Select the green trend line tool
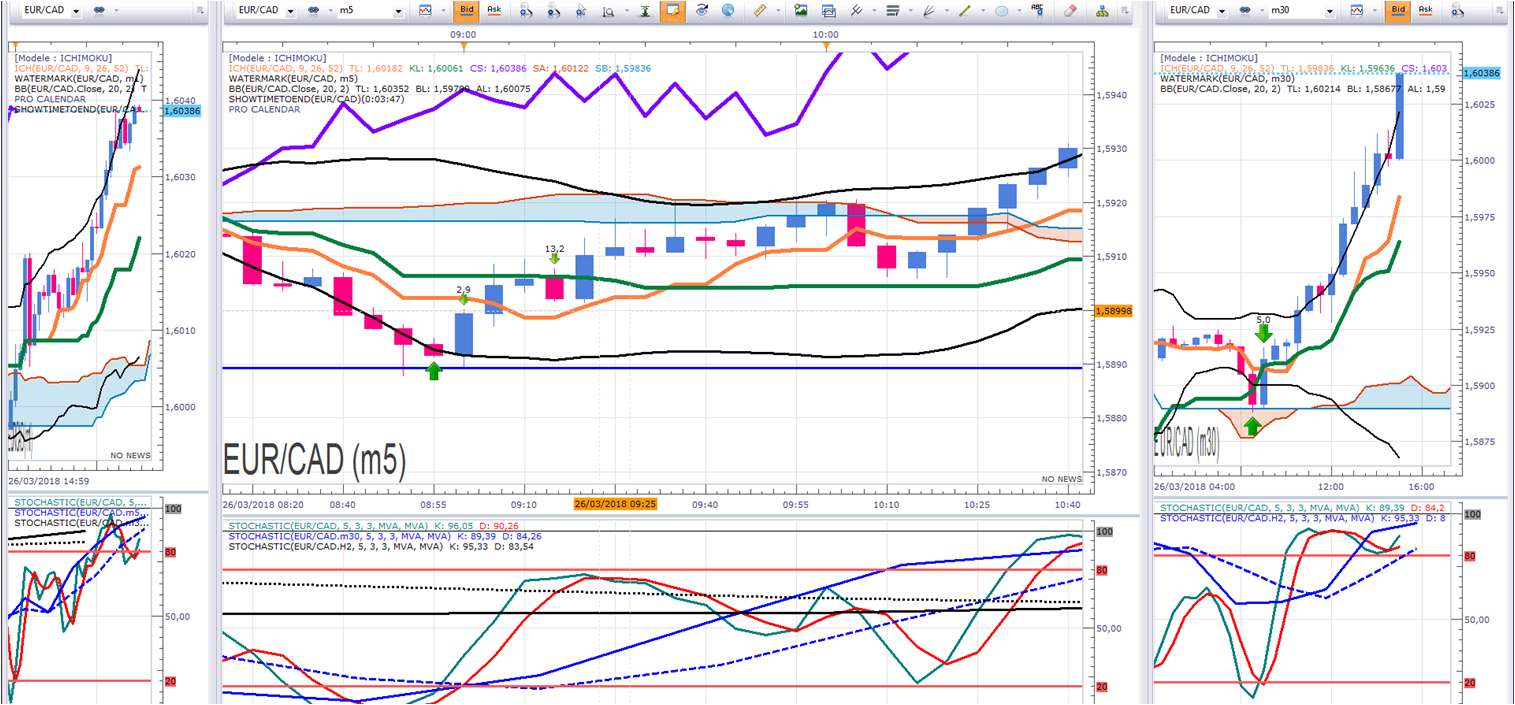Image resolution: width=1515 pixels, height=705 pixels. click(965, 10)
